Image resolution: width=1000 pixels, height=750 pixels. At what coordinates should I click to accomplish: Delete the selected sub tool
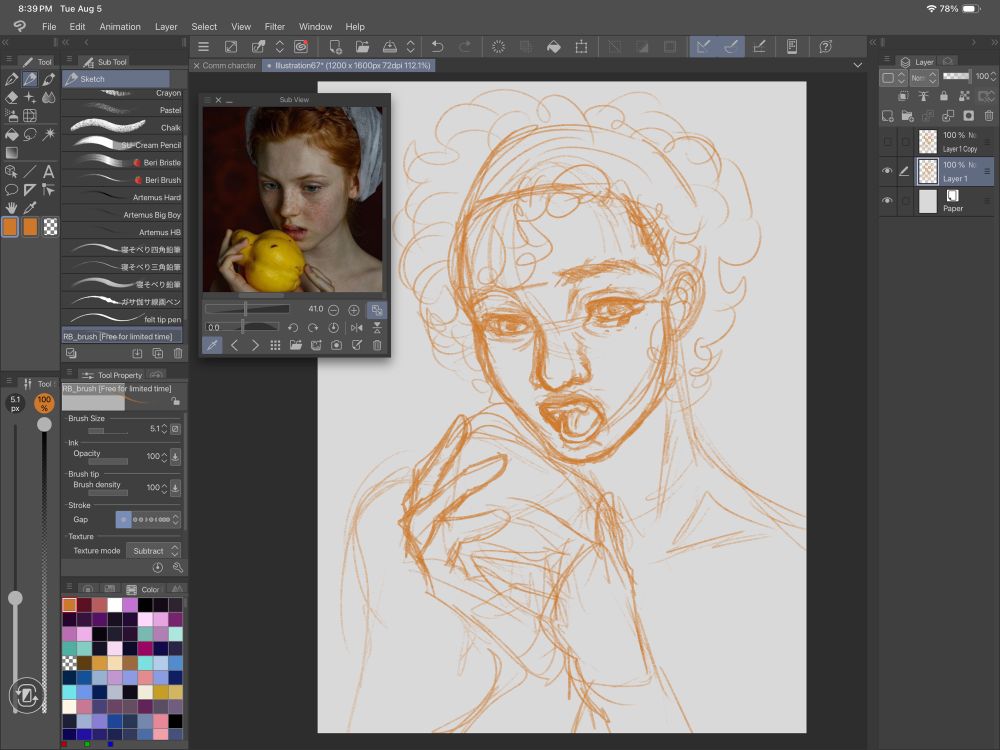coord(178,353)
